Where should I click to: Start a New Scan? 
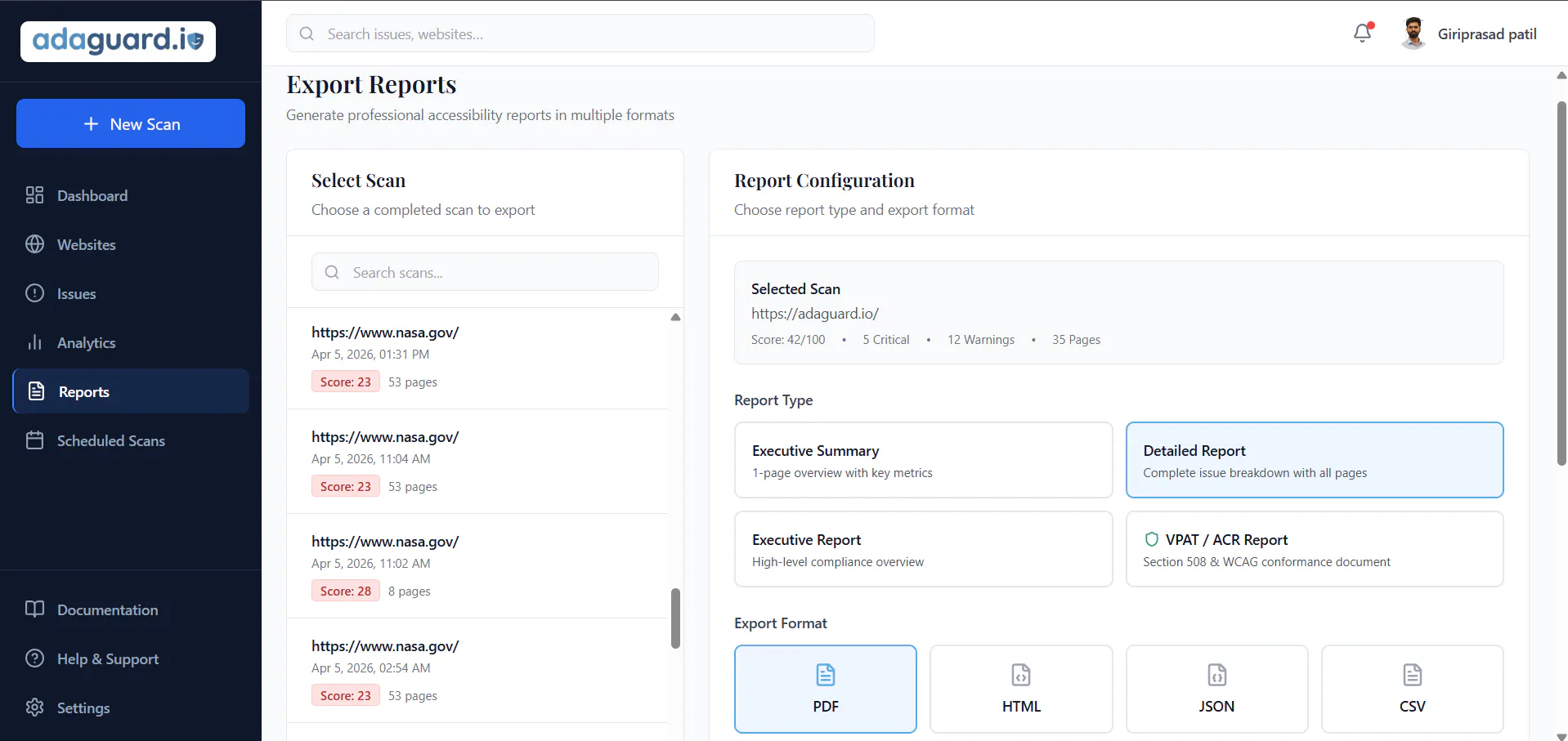[x=131, y=123]
